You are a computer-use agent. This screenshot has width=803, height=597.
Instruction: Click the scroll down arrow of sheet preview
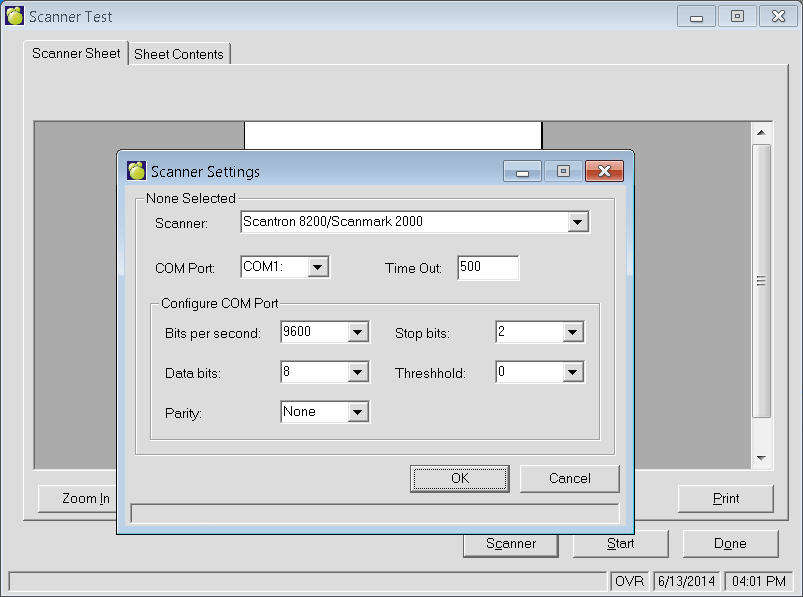coord(761,458)
